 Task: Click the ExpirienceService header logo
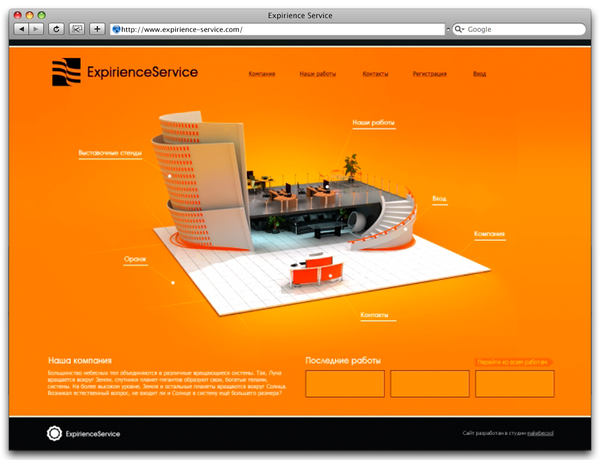[125, 72]
